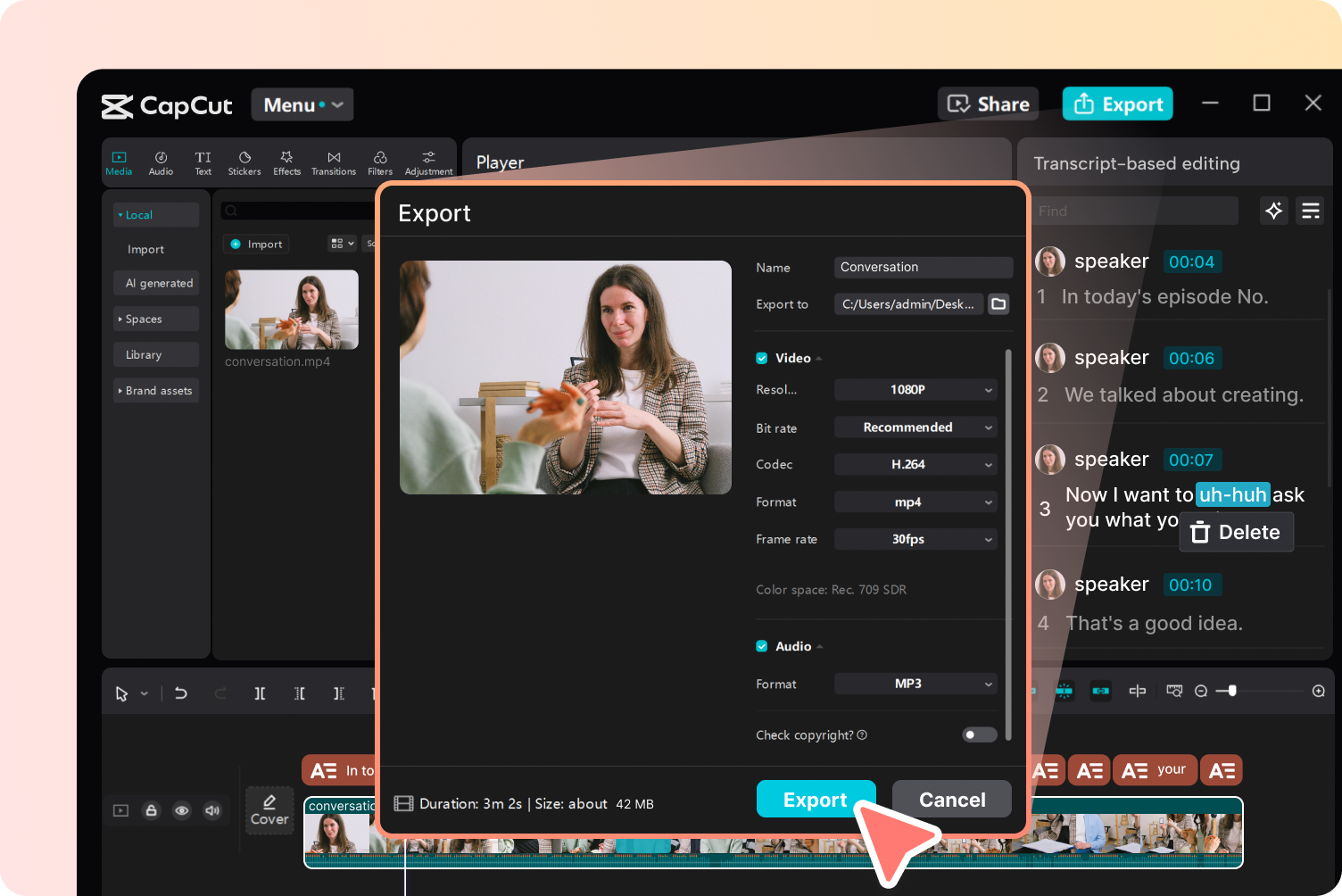Select the conversation.mp4 media thumbnail

(291, 310)
